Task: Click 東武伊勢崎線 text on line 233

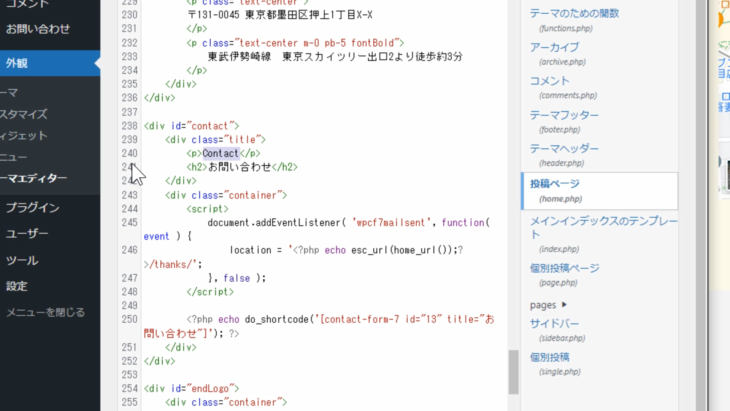Action: coord(239,56)
